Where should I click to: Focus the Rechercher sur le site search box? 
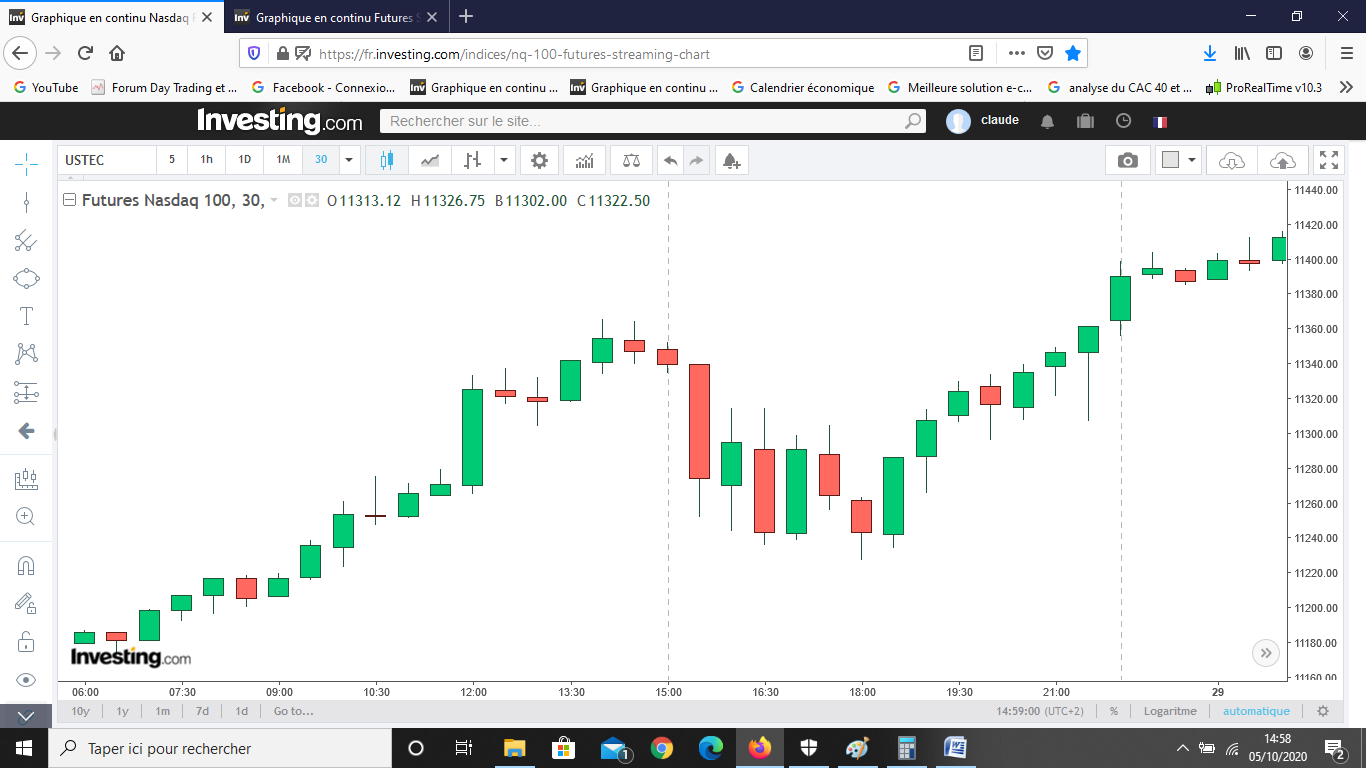click(x=653, y=121)
